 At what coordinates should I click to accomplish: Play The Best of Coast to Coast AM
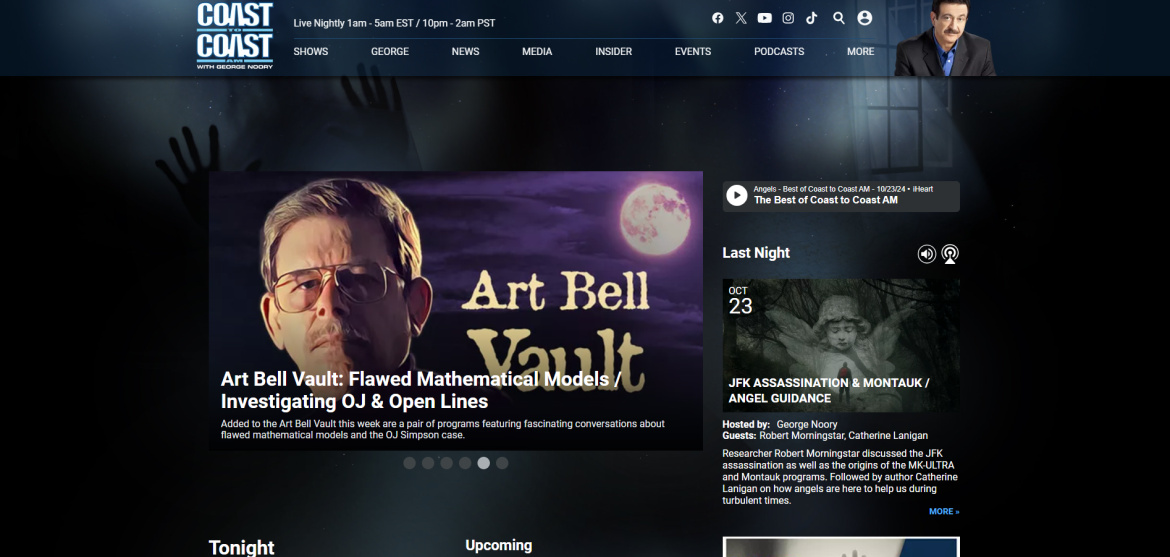point(736,196)
